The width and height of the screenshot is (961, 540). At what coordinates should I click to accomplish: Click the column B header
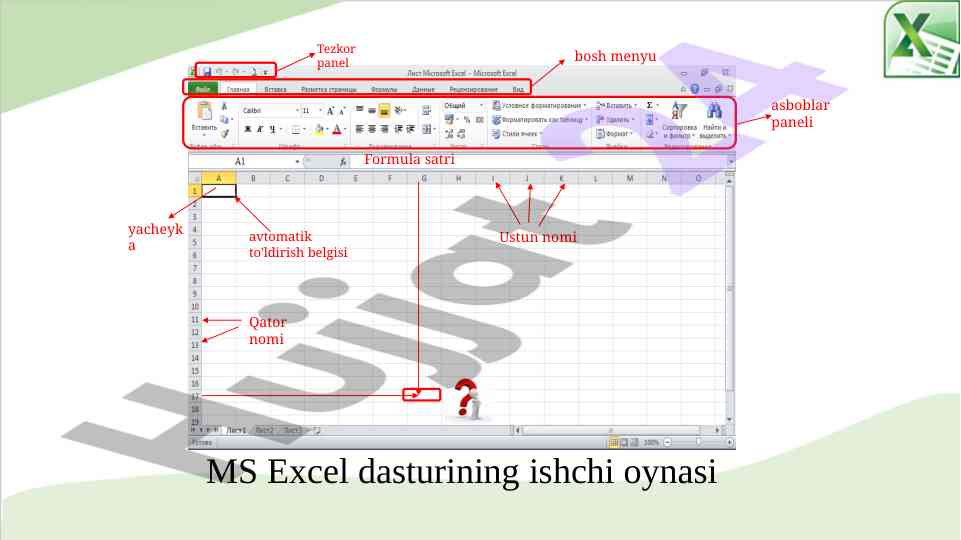coord(253,178)
